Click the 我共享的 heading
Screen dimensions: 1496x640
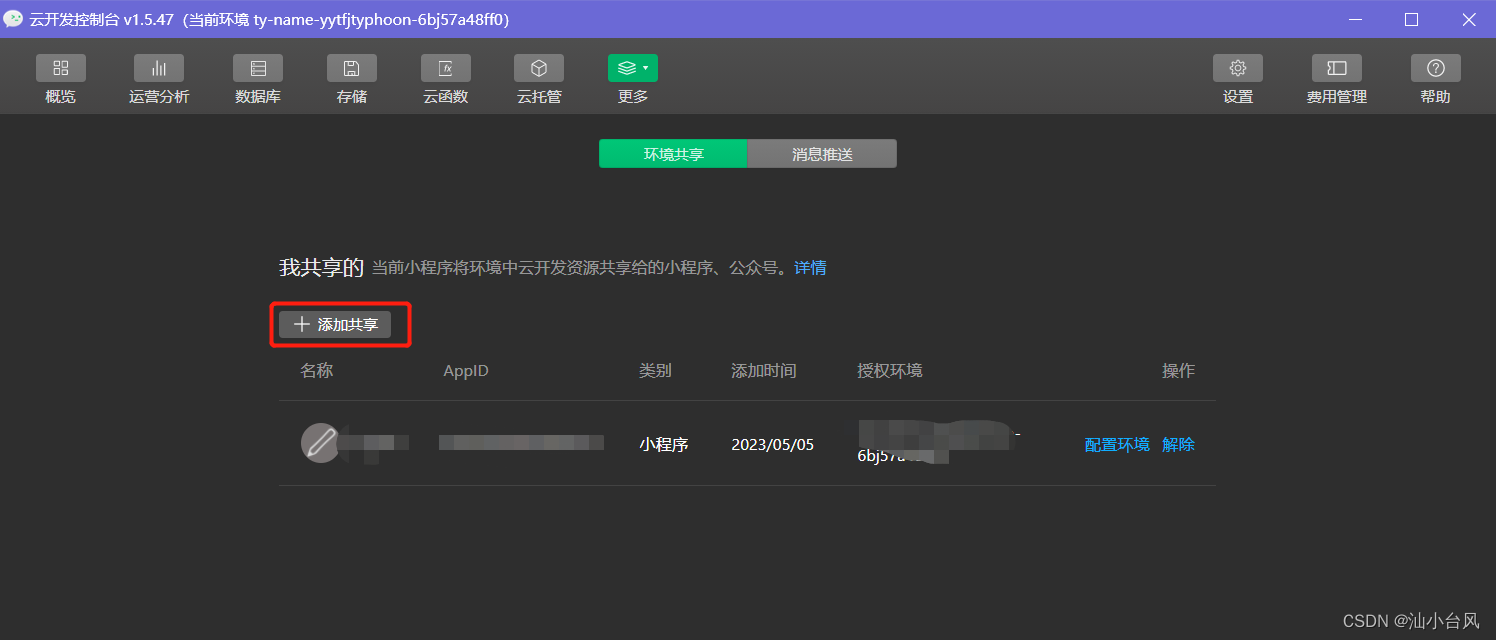321,268
